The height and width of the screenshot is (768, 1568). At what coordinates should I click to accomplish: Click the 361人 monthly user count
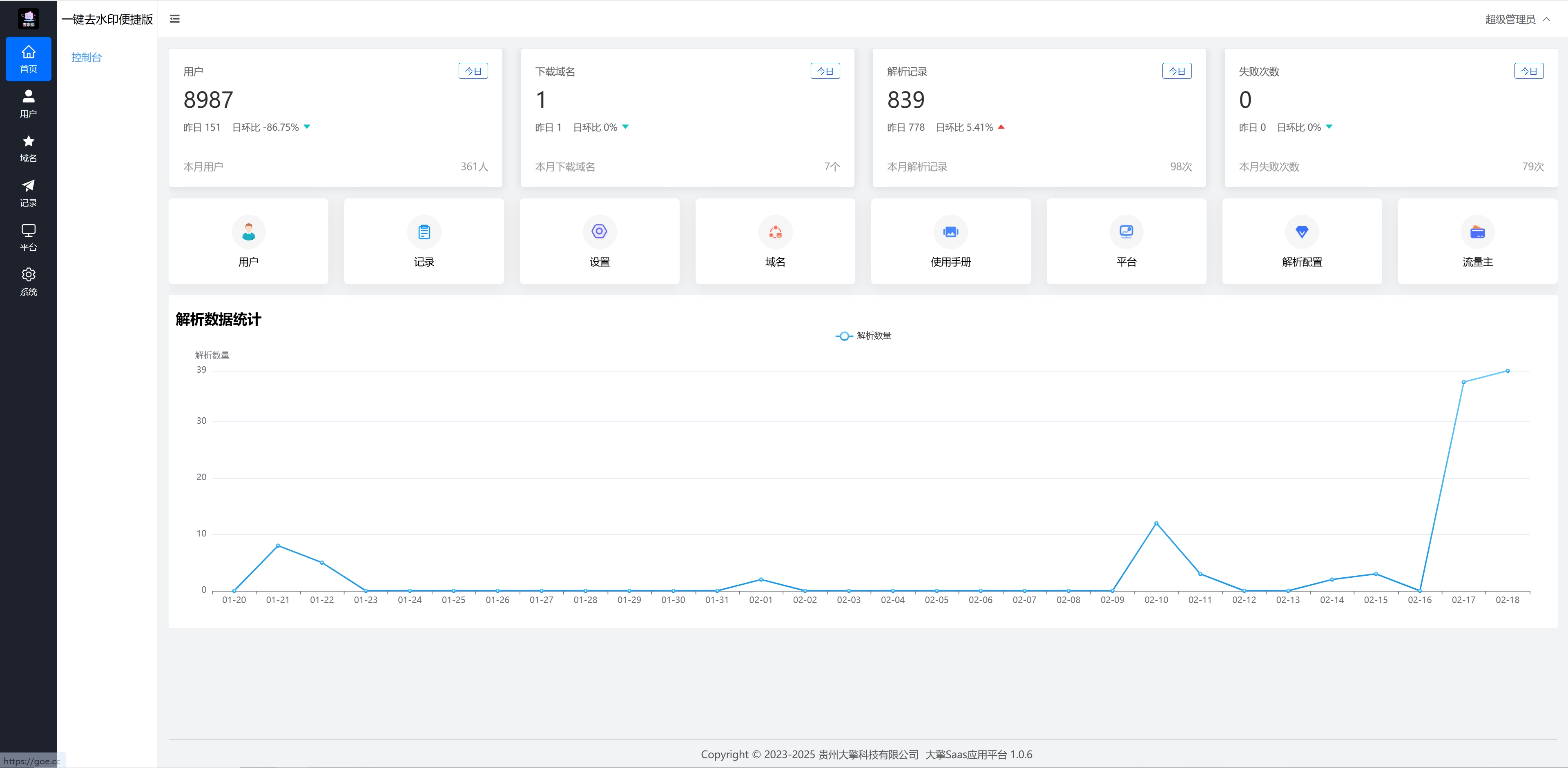(x=474, y=167)
